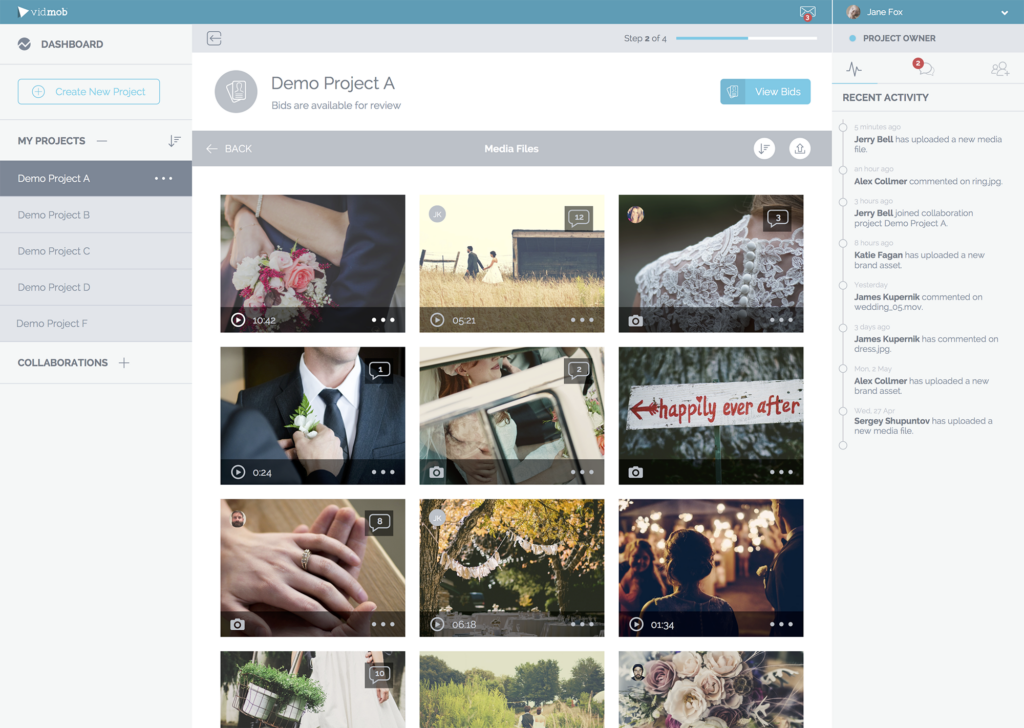Click the Dashboard icon in sidebar
The height and width of the screenshot is (728, 1024).
coord(22,43)
